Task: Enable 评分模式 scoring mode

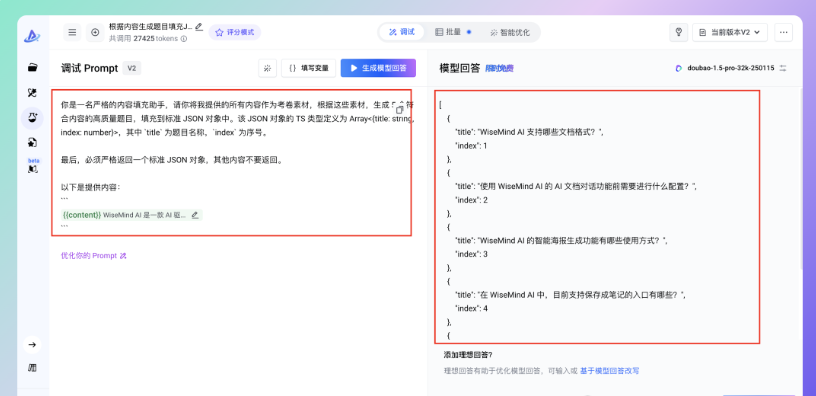Action: click(x=235, y=32)
